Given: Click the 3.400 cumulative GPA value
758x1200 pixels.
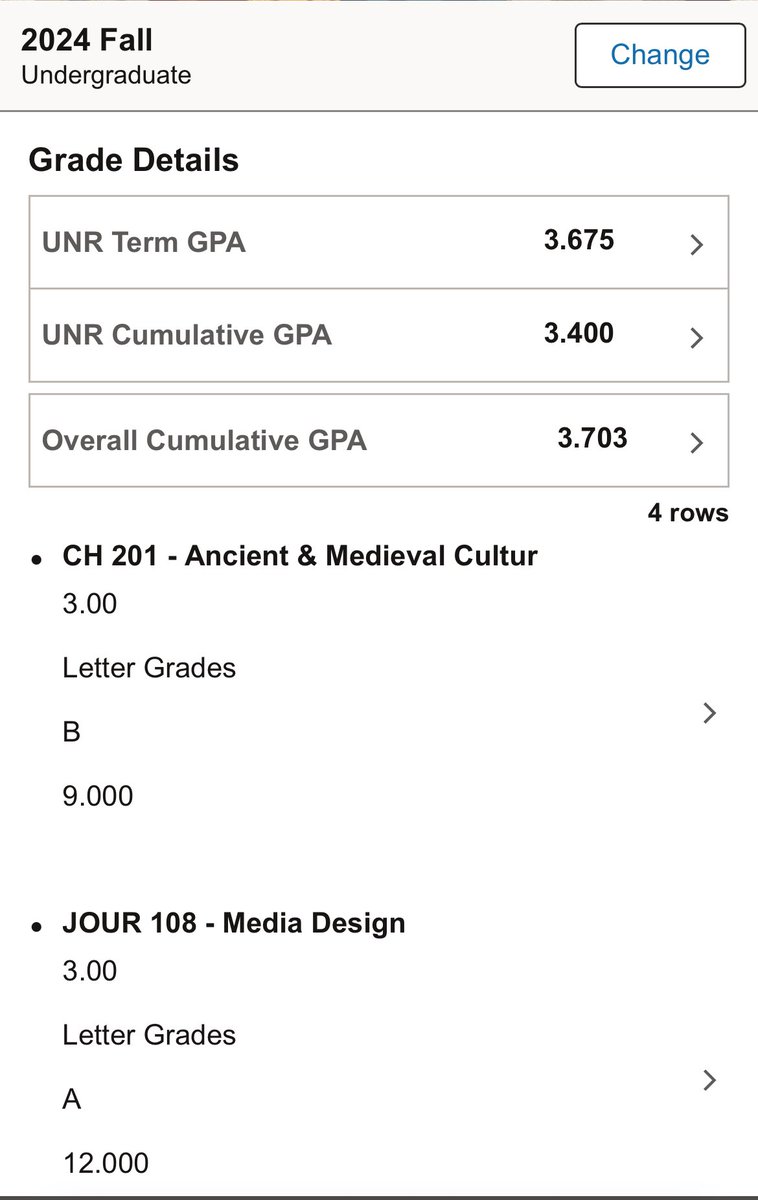Looking at the screenshot, I should [579, 334].
